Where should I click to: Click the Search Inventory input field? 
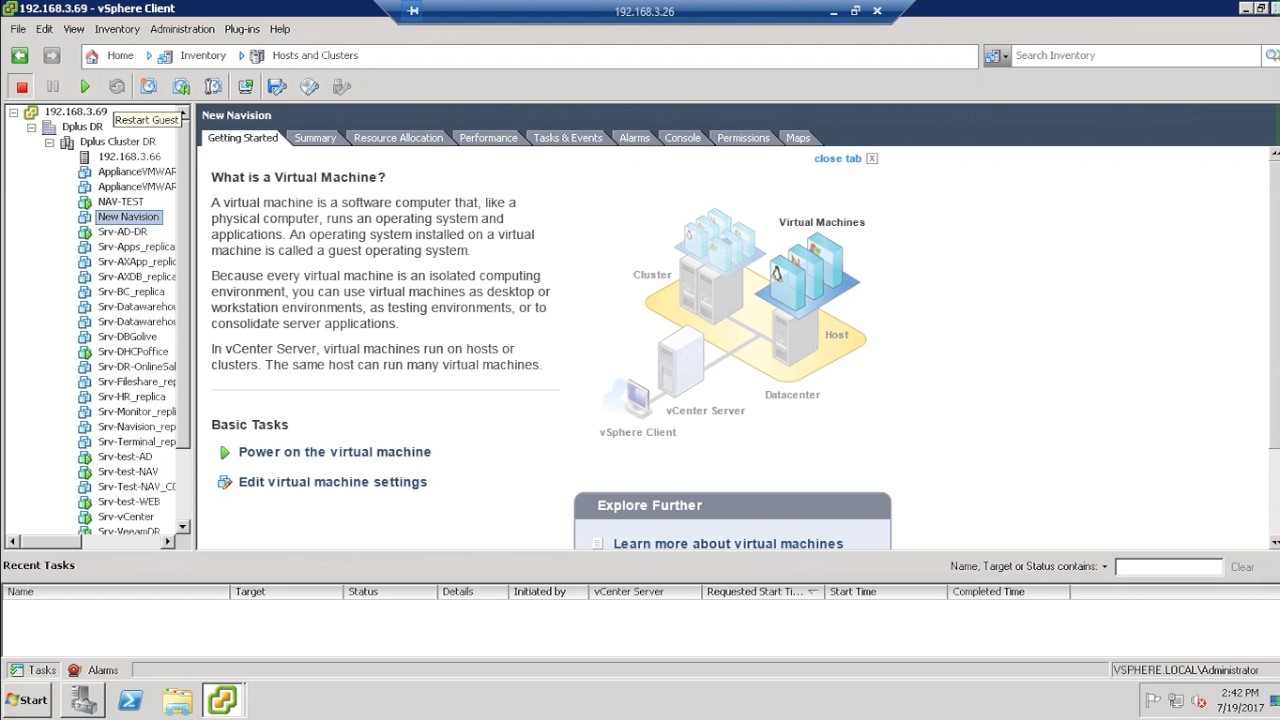tap(1136, 56)
